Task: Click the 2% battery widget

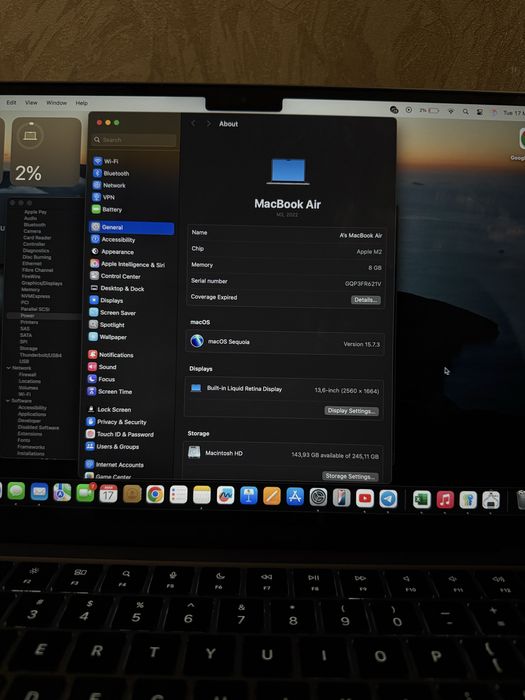Action: 46,152
